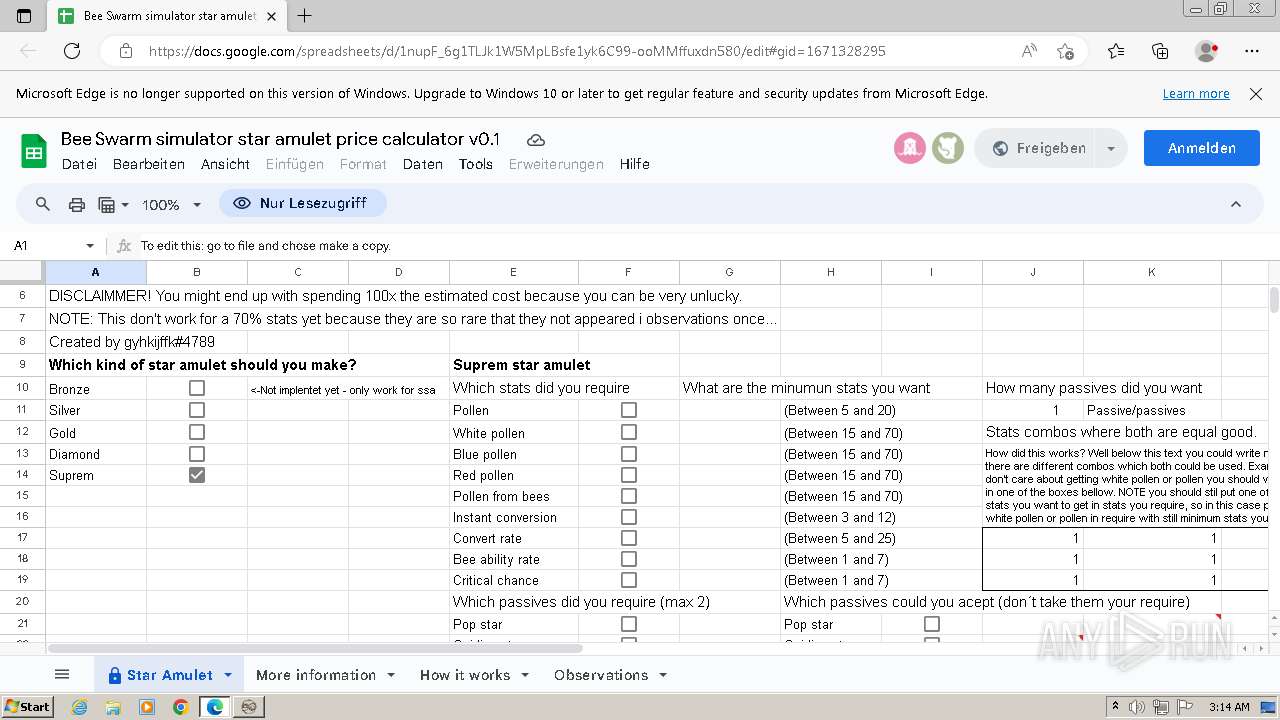The image size is (1280, 720).
Task: Check the Silver amulet checkbox
Action: point(197,410)
